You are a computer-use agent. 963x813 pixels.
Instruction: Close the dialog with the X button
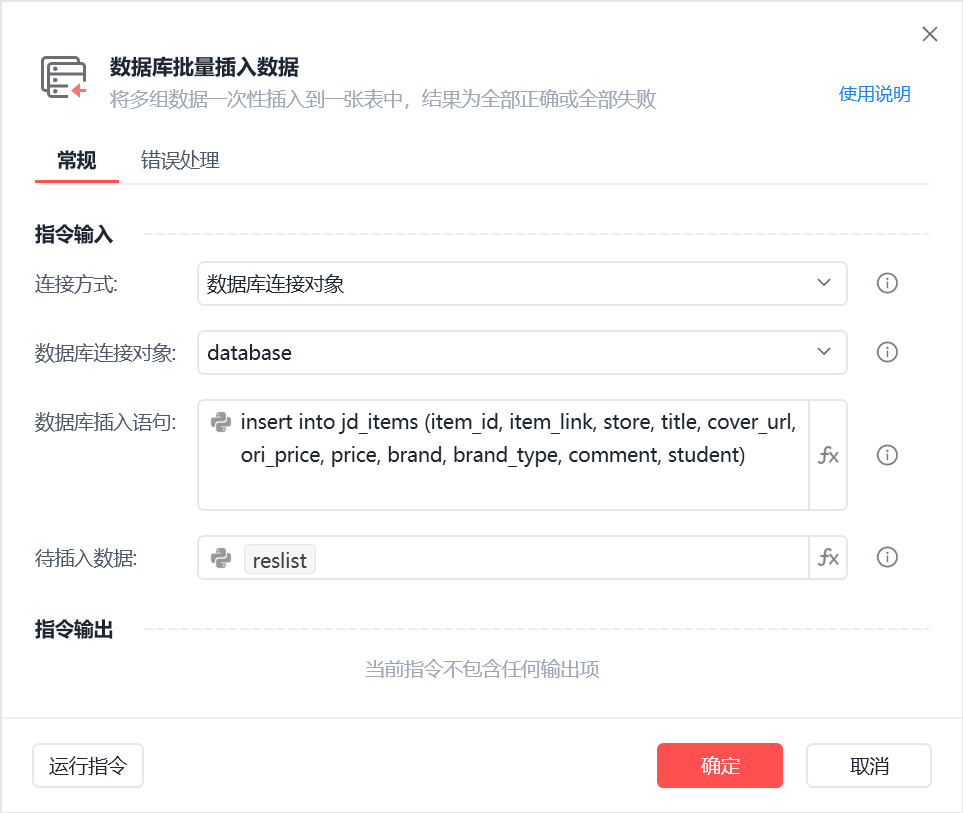(929, 33)
